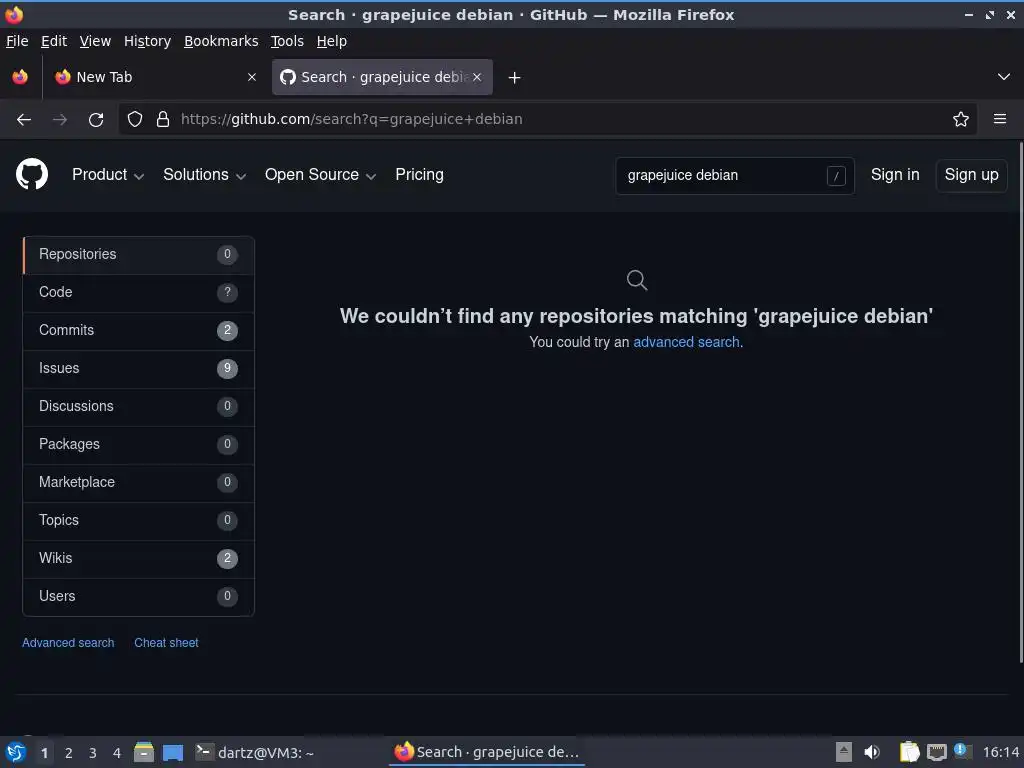
Task: Open the file manager taskbar icon
Action: click(144, 752)
